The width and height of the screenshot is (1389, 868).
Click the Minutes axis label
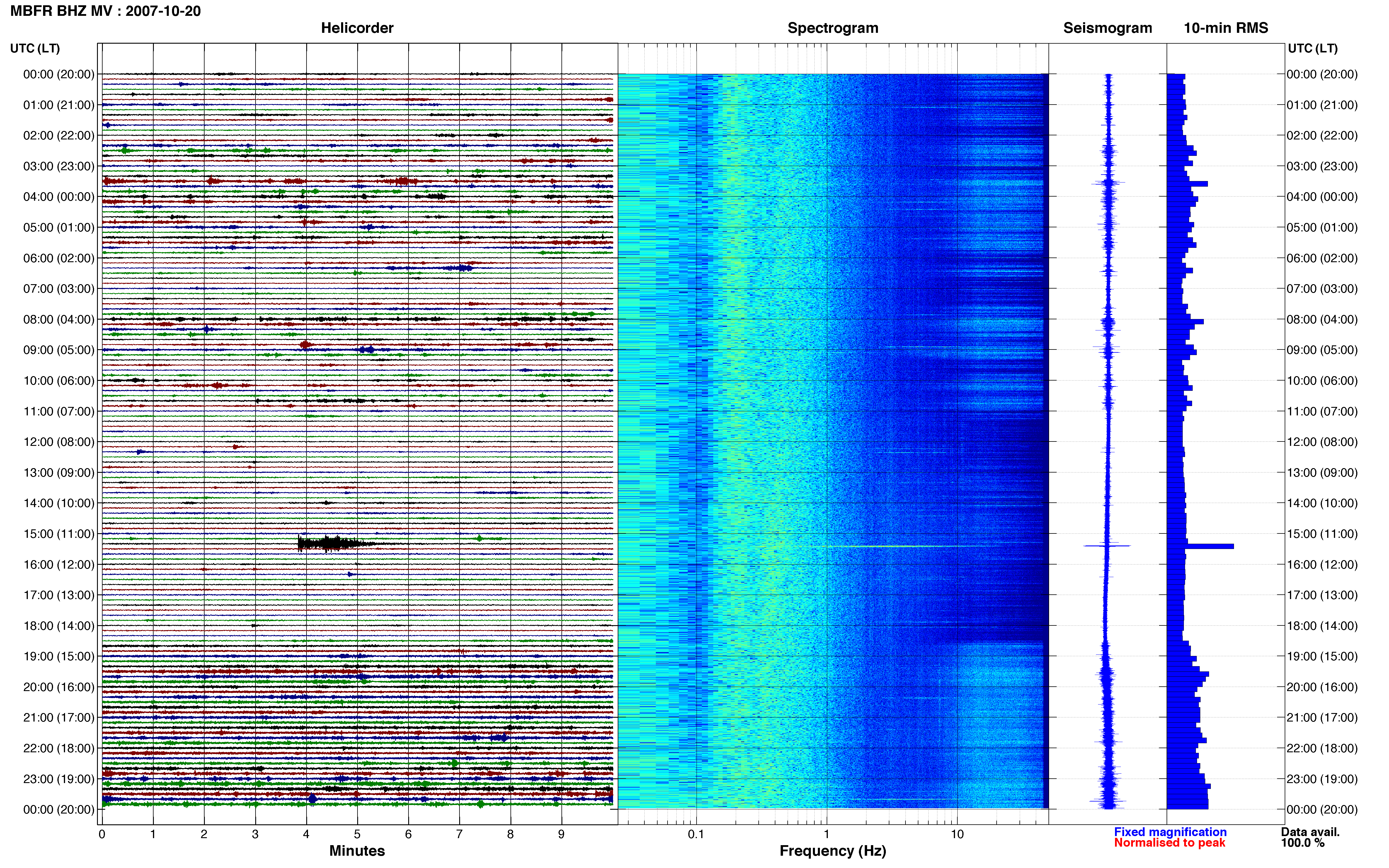[357, 851]
